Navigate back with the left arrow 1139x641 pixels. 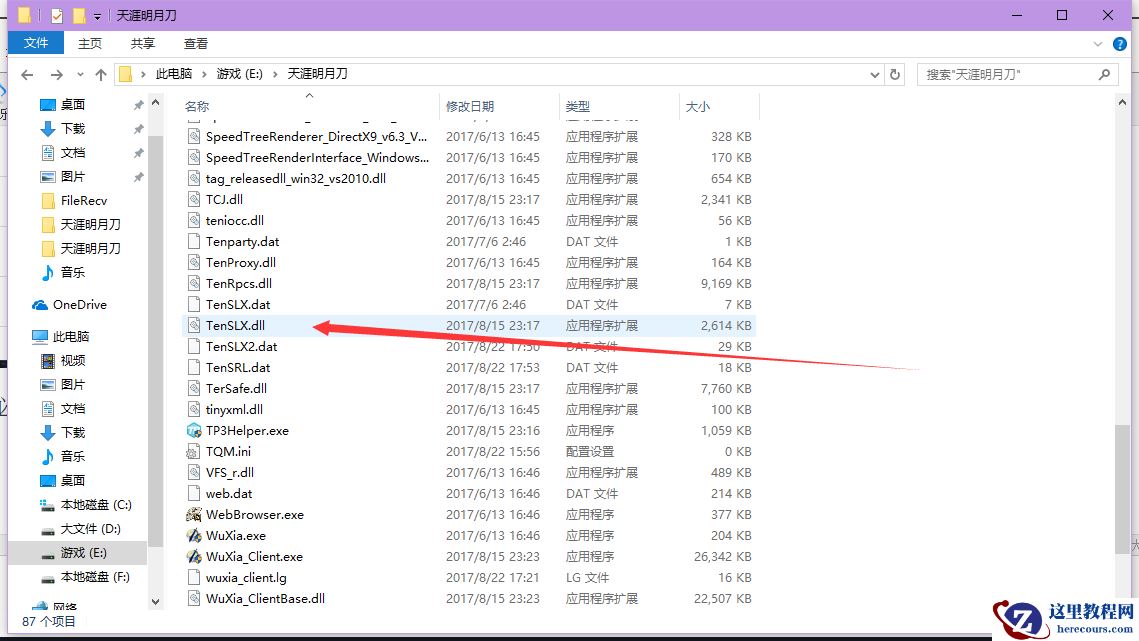point(26,73)
